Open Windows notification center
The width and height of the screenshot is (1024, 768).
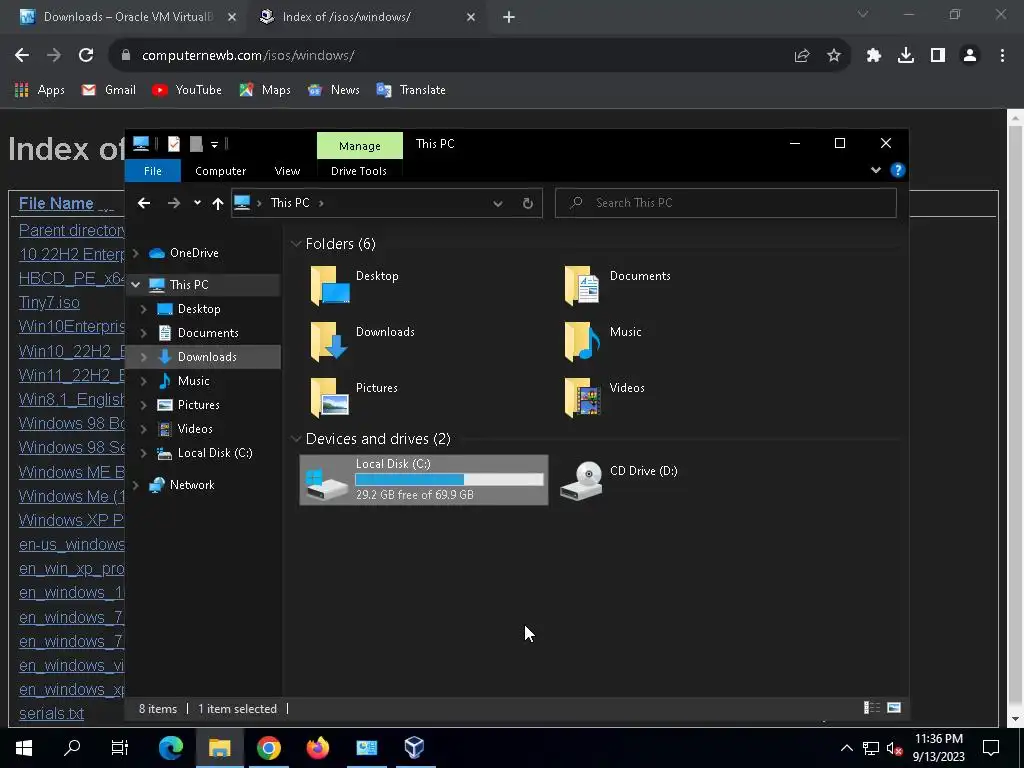pyautogui.click(x=991, y=748)
